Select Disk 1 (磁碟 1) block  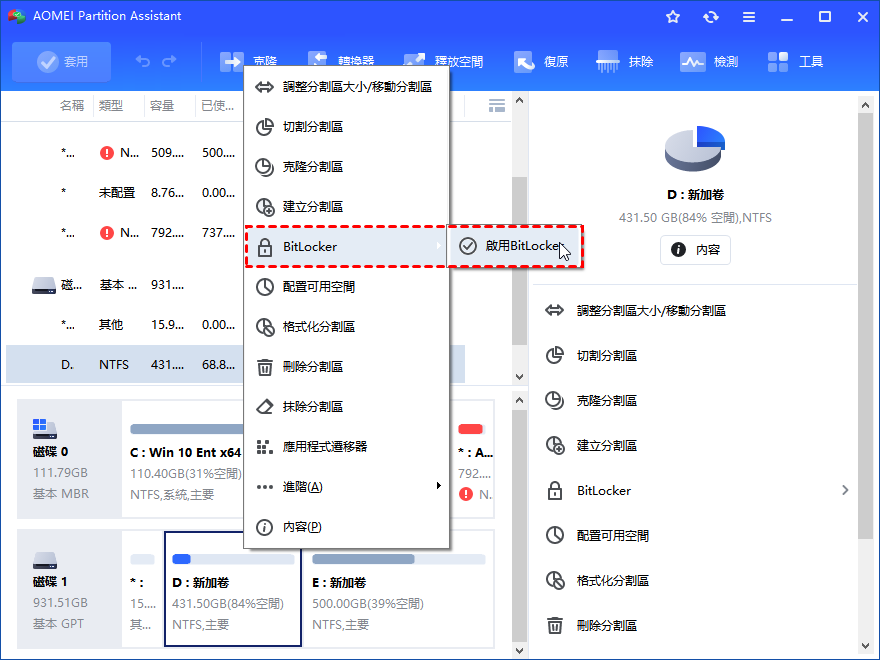[x=70, y=589]
